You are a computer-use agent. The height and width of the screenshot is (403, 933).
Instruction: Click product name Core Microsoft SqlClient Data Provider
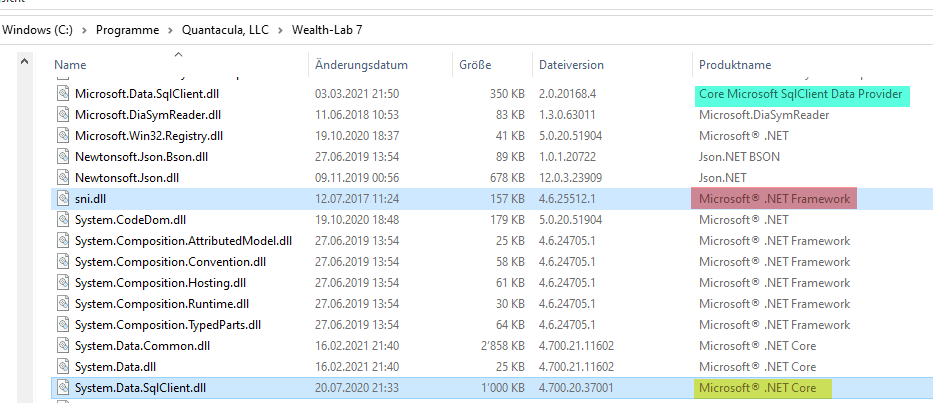pos(800,93)
